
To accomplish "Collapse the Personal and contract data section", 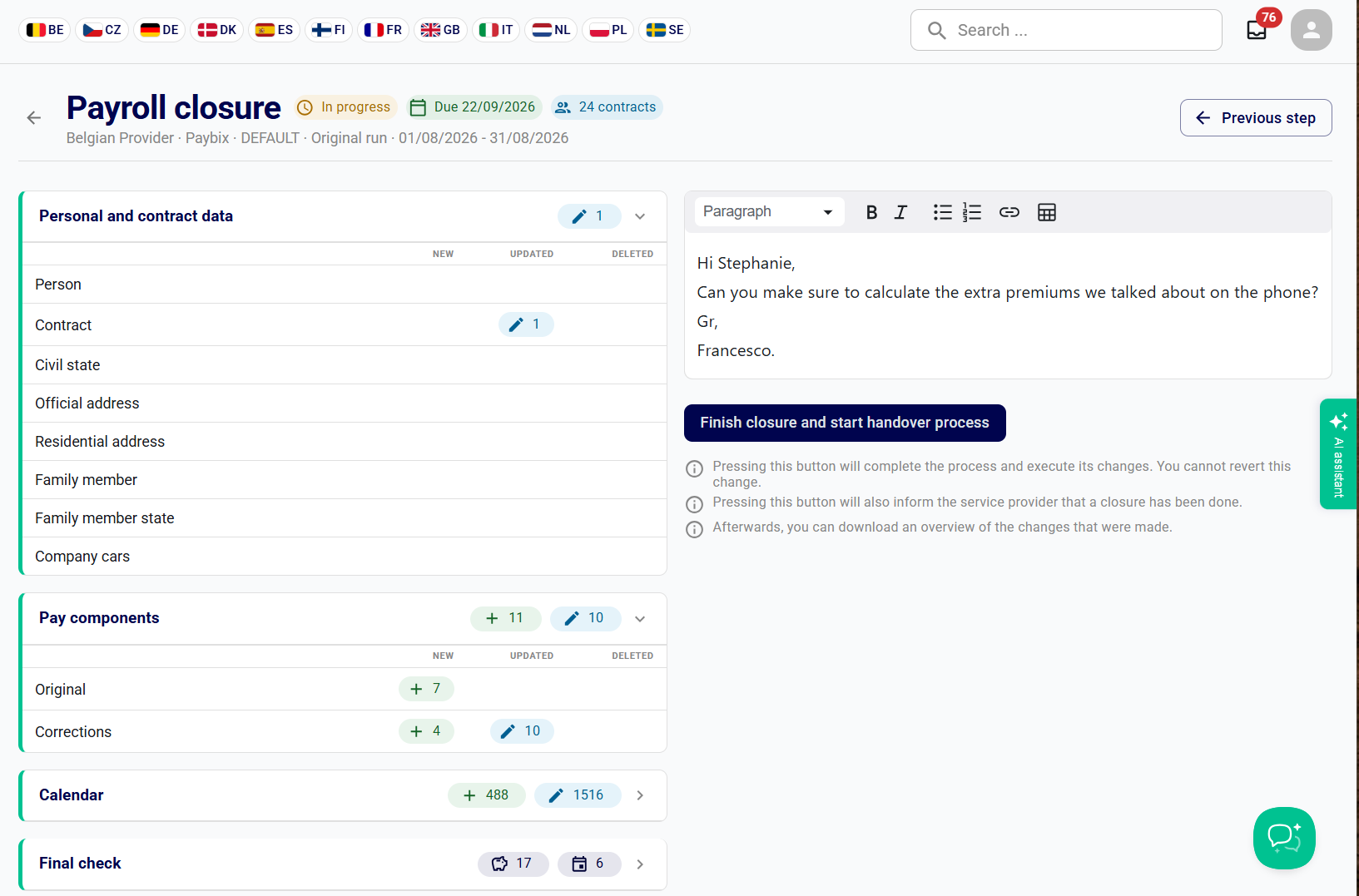I will 640,216.
